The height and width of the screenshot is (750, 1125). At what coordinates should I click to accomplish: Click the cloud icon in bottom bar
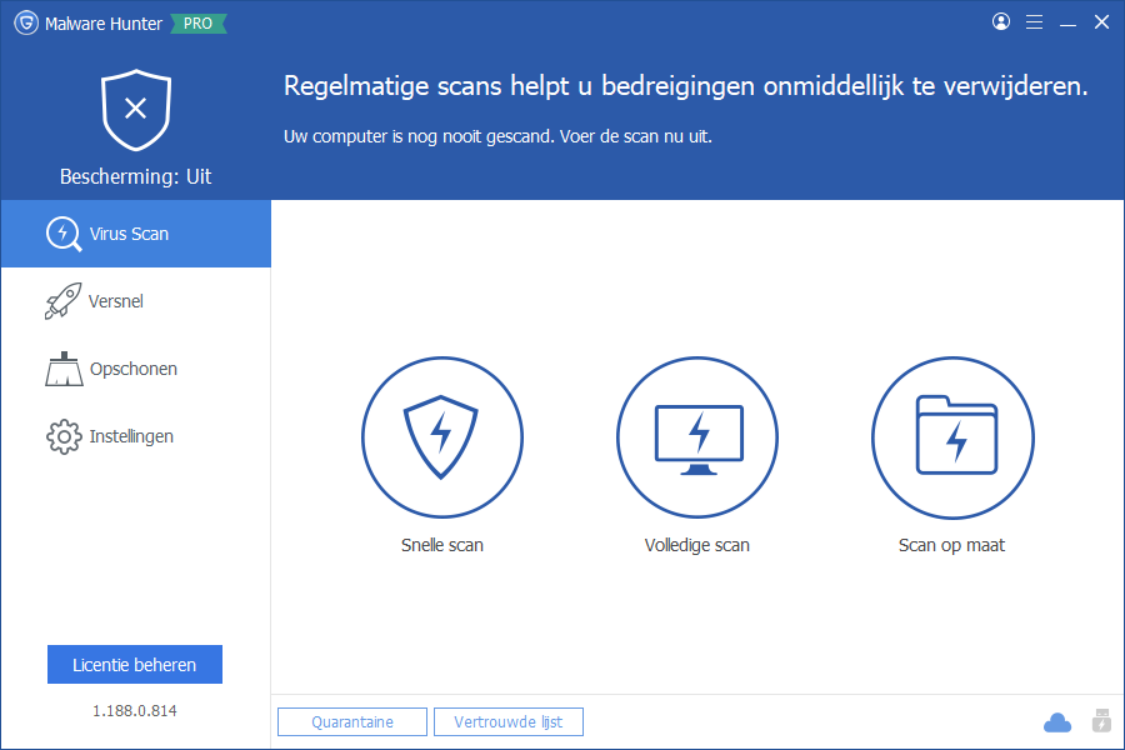(x=1057, y=722)
